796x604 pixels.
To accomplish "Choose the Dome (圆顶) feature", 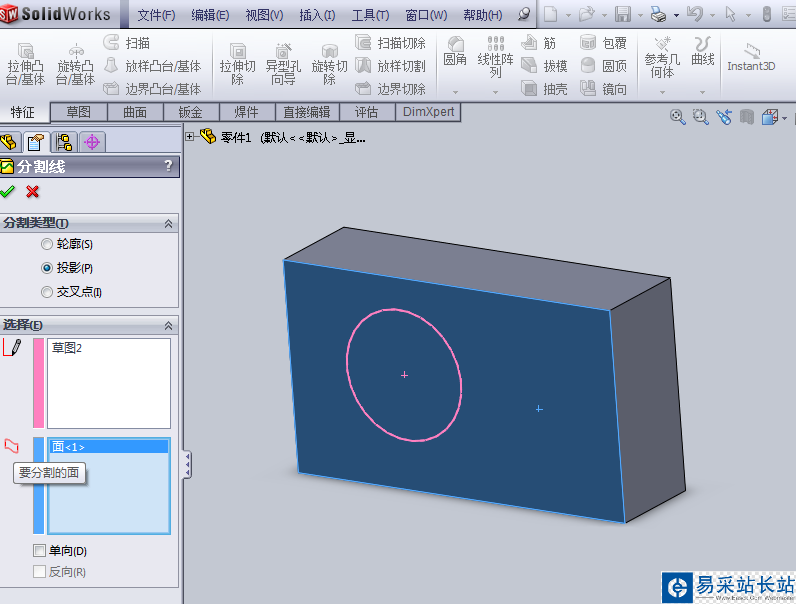I will (x=603, y=66).
